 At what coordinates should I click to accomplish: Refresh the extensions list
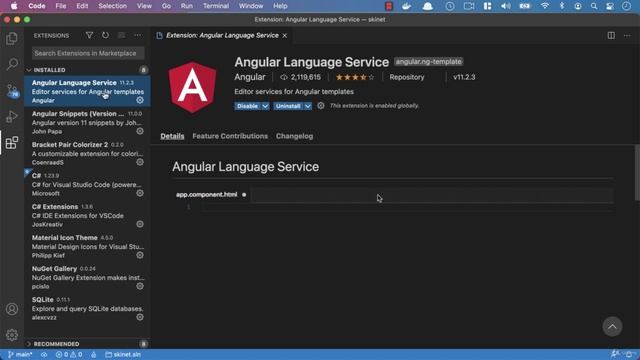(x=105, y=36)
